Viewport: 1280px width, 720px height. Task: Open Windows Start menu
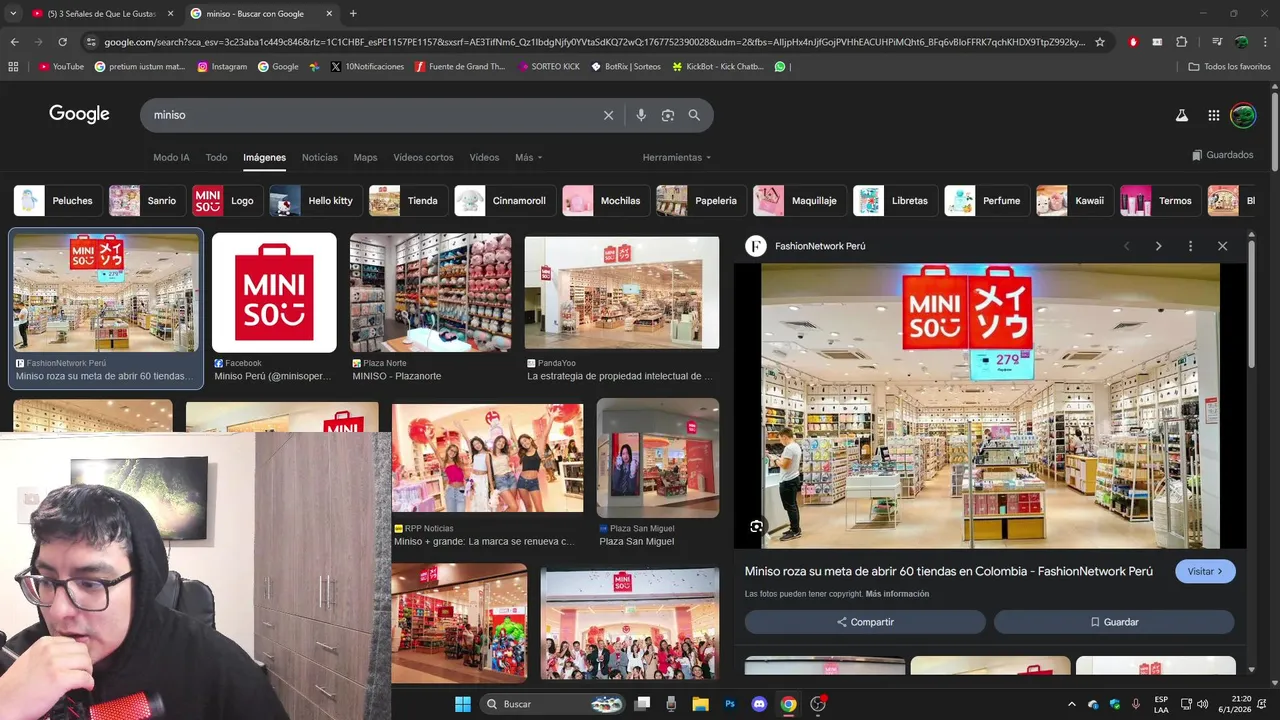[x=463, y=704]
